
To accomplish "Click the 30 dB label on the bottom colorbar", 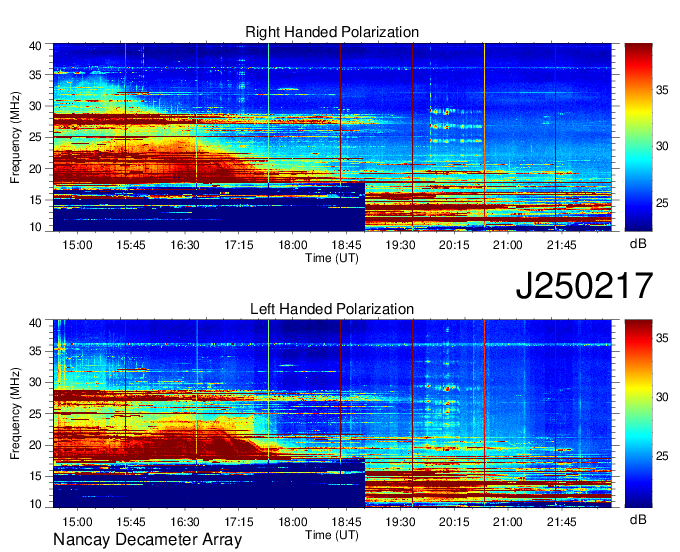I will pos(662,397).
